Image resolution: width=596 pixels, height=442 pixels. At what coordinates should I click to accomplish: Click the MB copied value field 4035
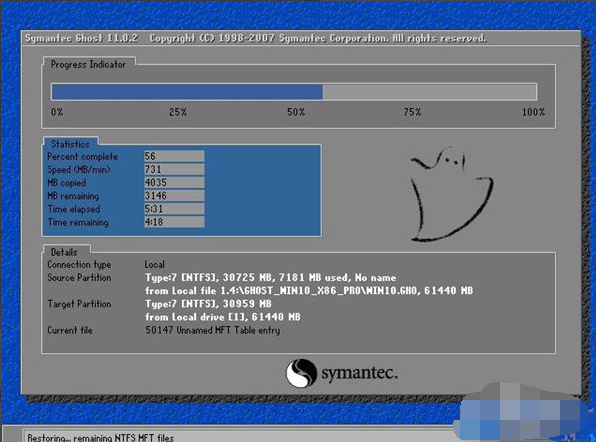click(x=174, y=182)
